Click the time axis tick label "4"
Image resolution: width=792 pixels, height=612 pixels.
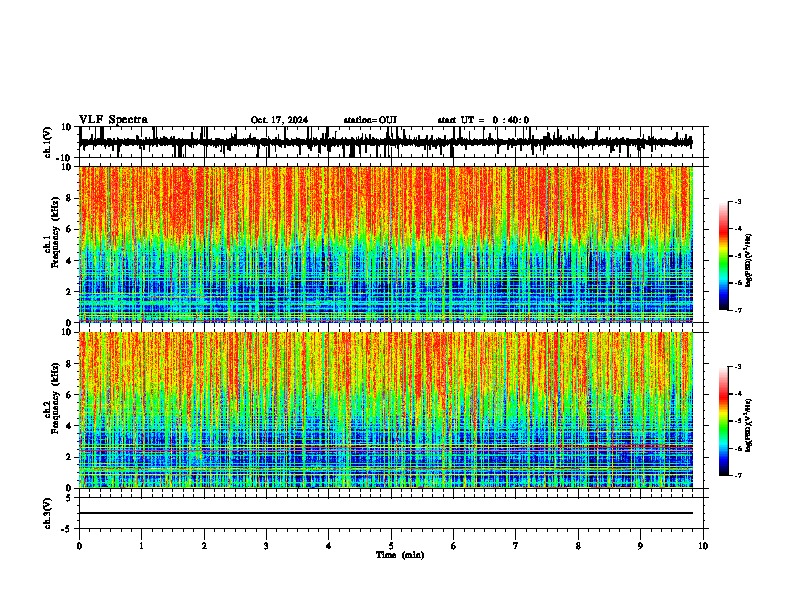coord(329,546)
